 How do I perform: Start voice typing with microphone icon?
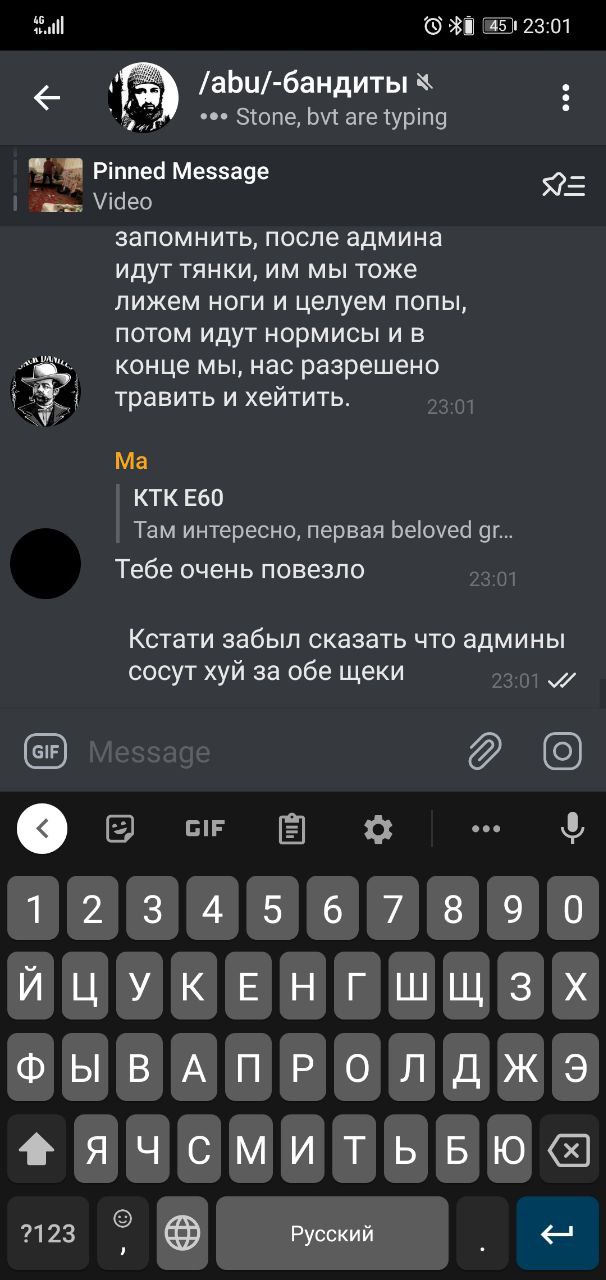[x=572, y=828]
